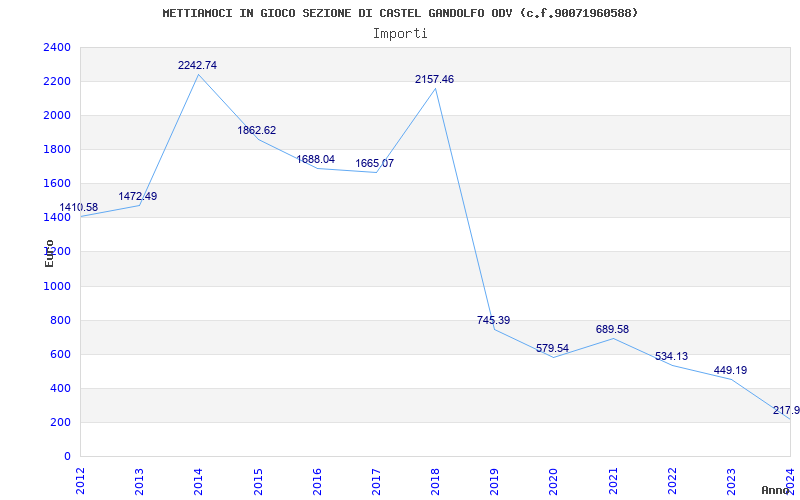Click the 1665.07 value label
This screenshot has height=500, width=800.
(x=374, y=164)
